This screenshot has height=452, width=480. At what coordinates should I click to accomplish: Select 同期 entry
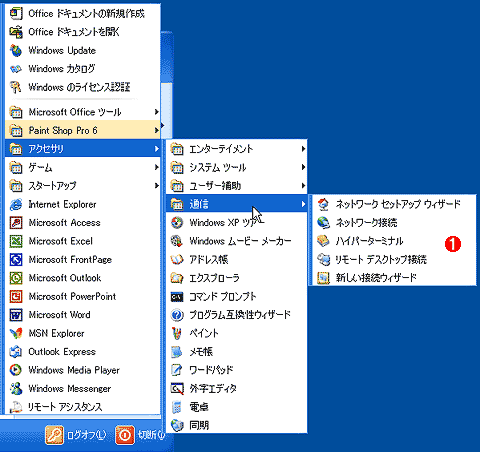tap(236, 425)
